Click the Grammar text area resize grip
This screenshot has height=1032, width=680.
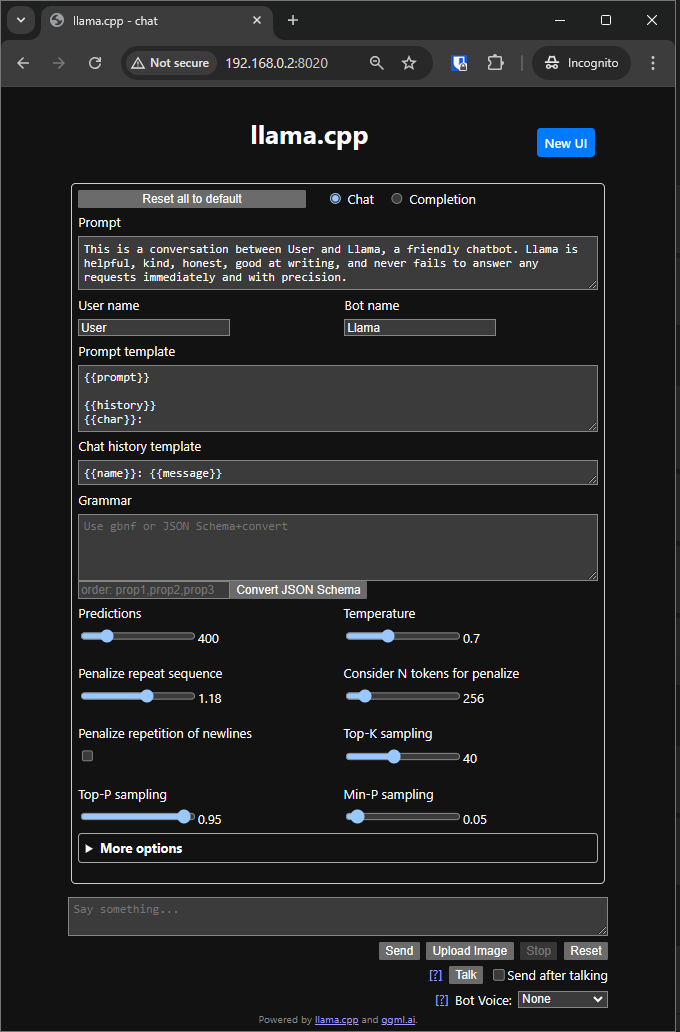click(x=593, y=576)
